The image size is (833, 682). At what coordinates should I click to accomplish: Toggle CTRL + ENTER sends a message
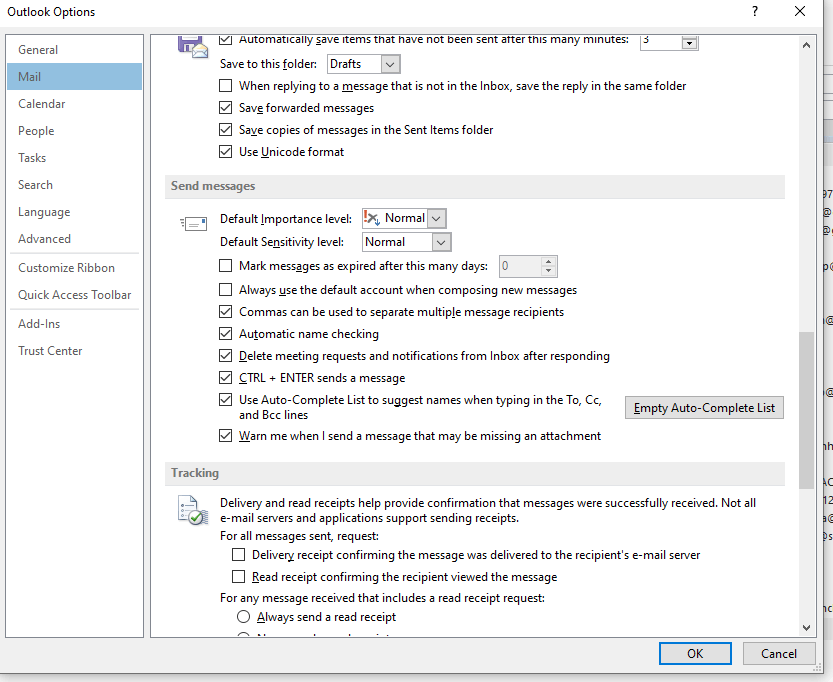(x=226, y=378)
